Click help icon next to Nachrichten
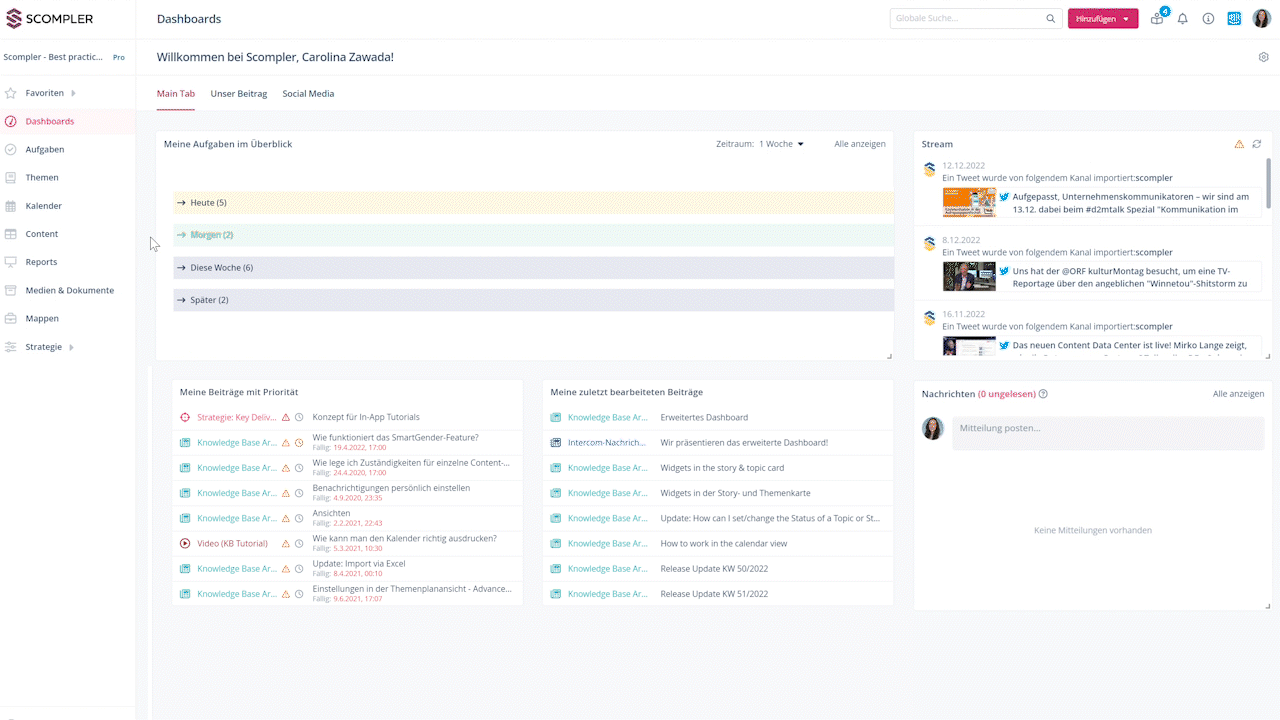The width and height of the screenshot is (1280, 720). 1043,394
